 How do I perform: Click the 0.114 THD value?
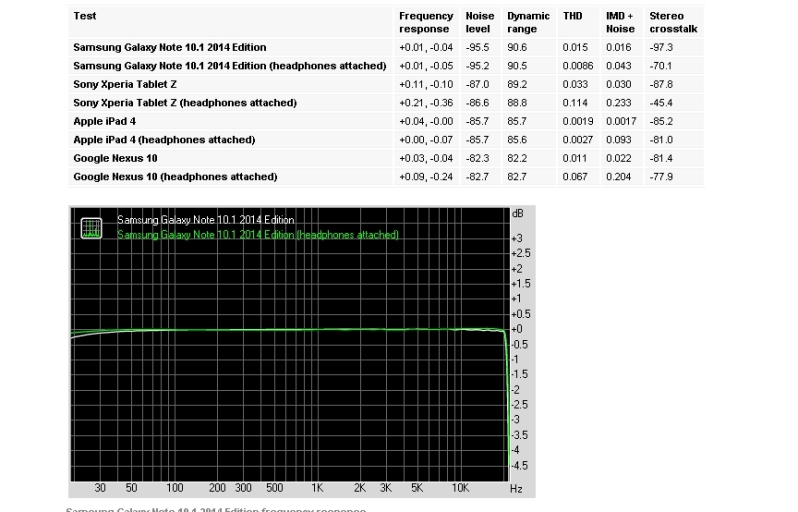tap(575, 103)
